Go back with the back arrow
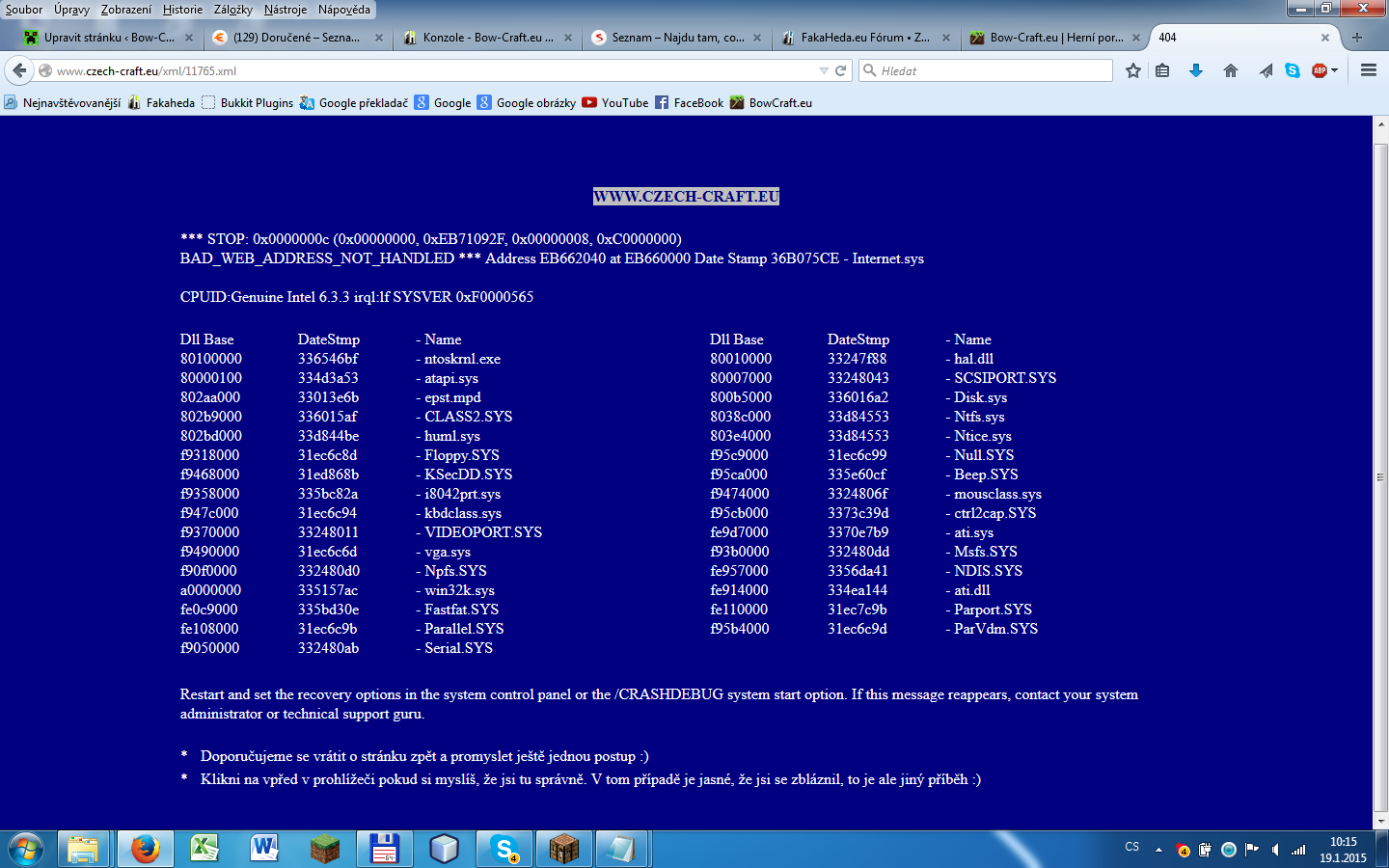The height and width of the screenshot is (868, 1389). click(x=18, y=70)
